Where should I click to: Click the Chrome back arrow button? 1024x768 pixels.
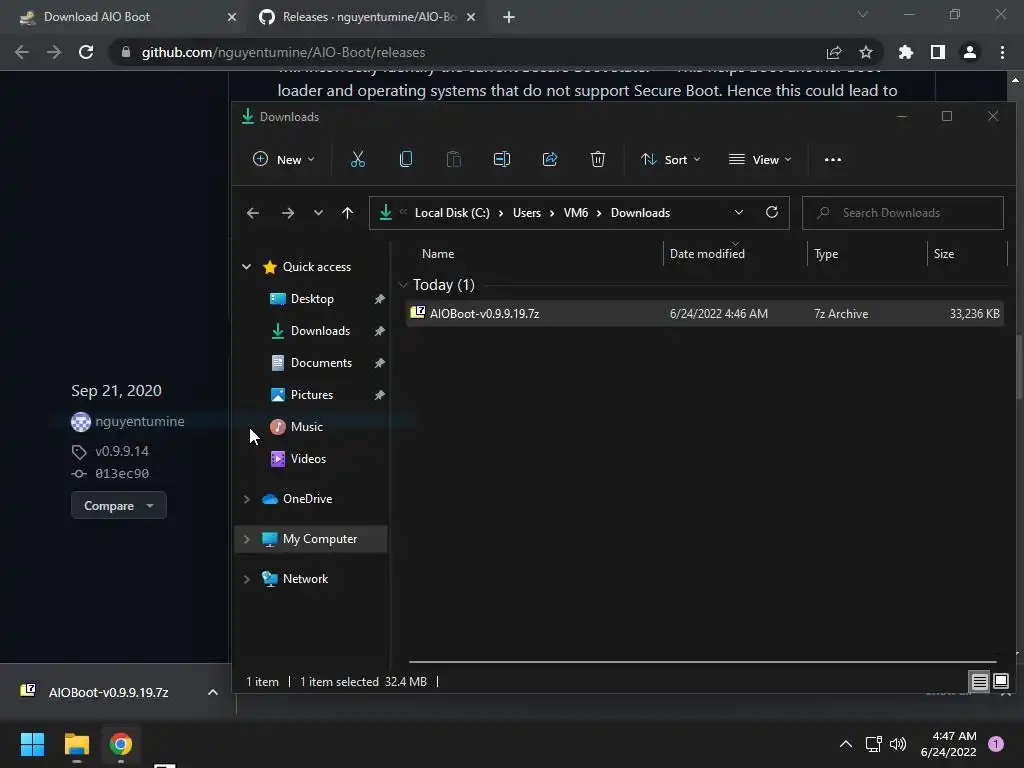click(x=22, y=52)
